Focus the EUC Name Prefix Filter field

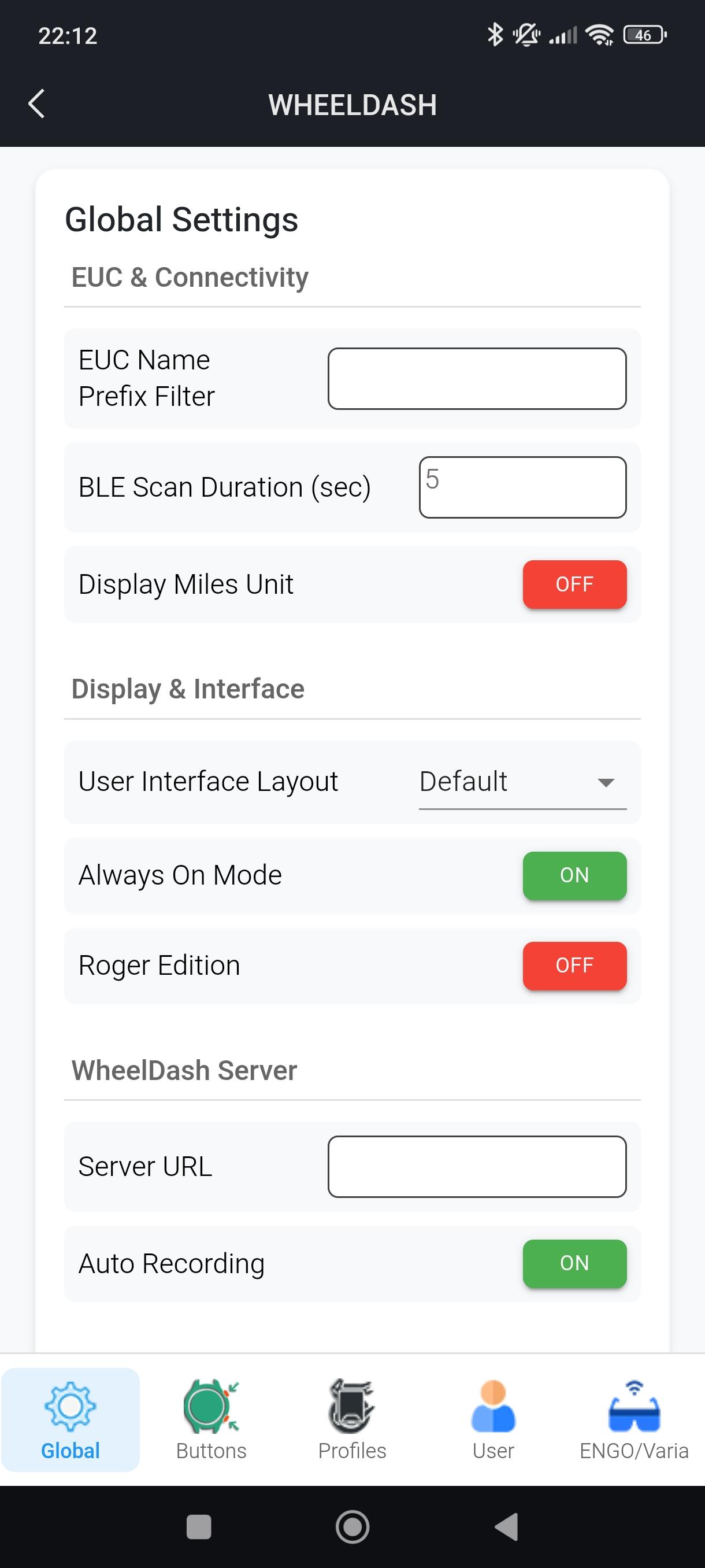coord(477,379)
